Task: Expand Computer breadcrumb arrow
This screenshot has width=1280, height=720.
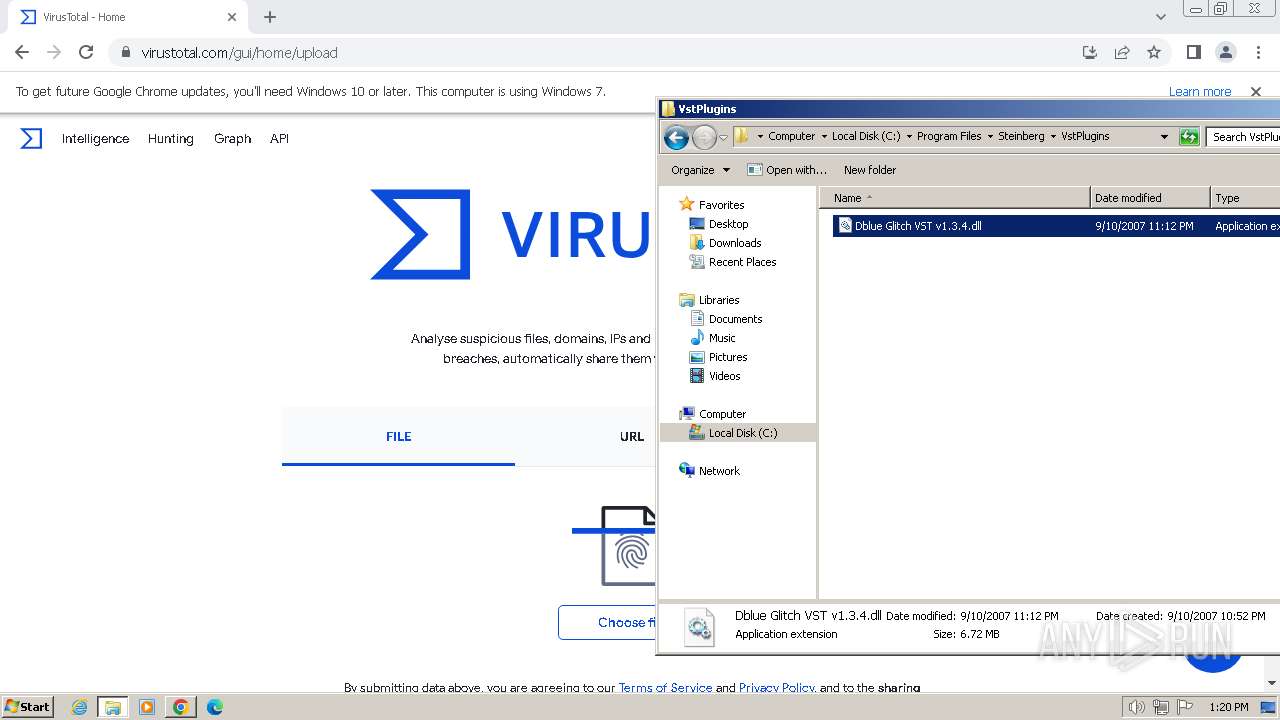Action: pyautogui.click(x=823, y=136)
